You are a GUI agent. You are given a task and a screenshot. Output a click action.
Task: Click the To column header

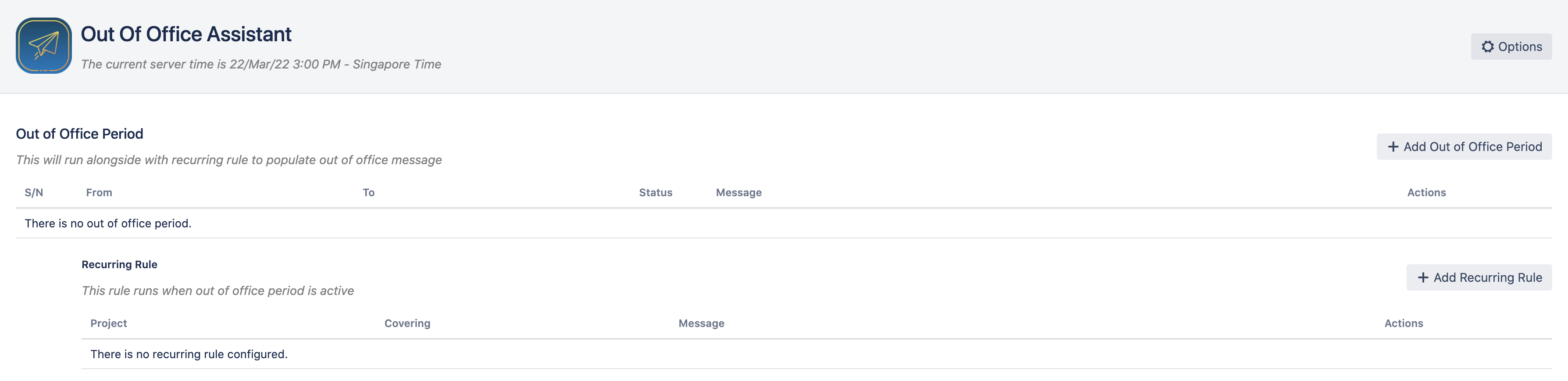coord(368,193)
